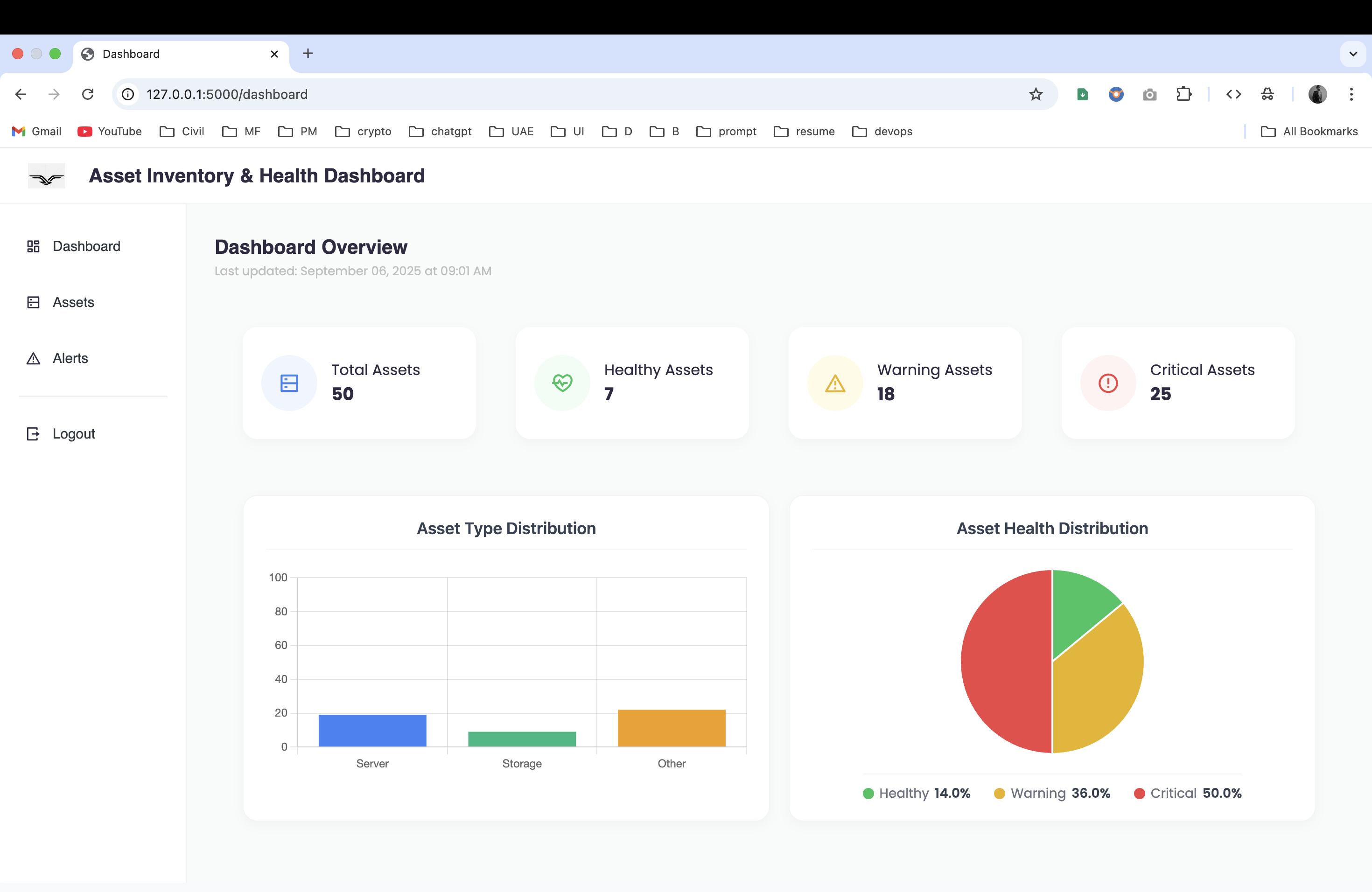
Task: Click the Healthy Assets heart icon
Action: 562,382
